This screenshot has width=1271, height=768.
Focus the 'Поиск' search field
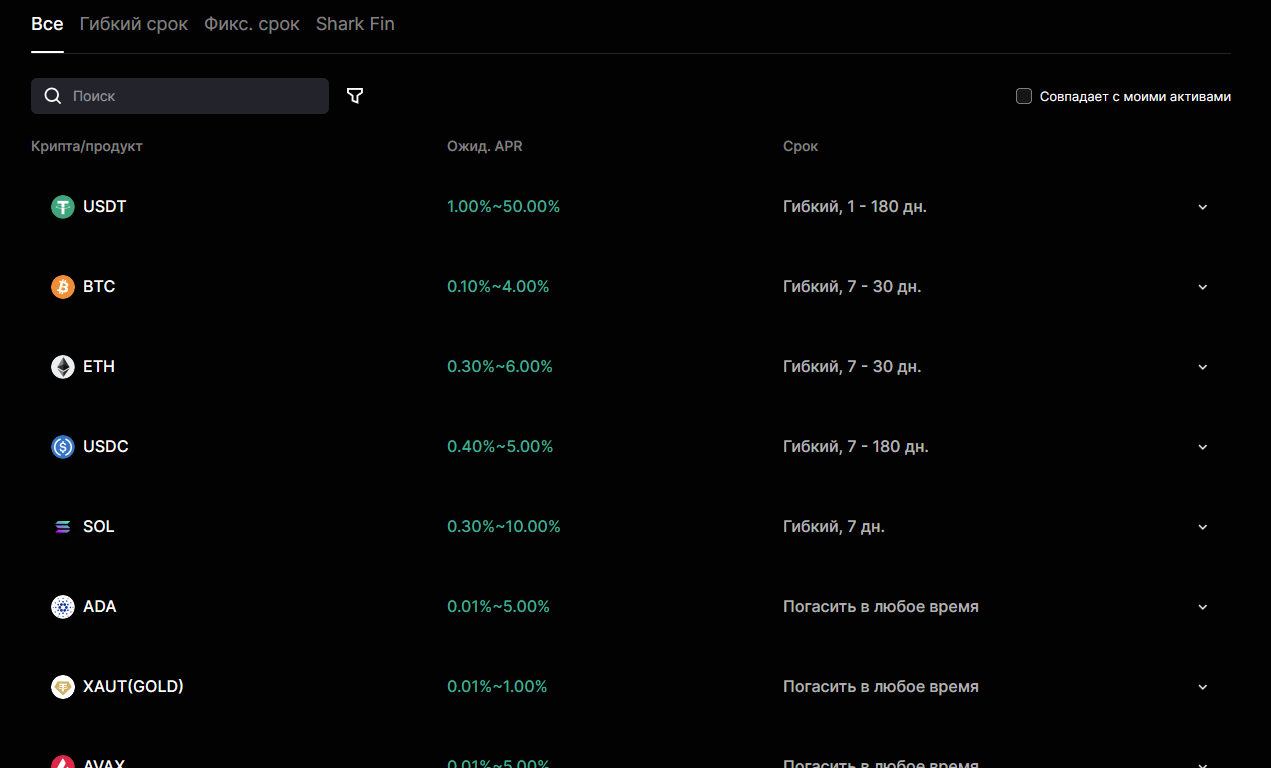pyautogui.click(x=180, y=96)
